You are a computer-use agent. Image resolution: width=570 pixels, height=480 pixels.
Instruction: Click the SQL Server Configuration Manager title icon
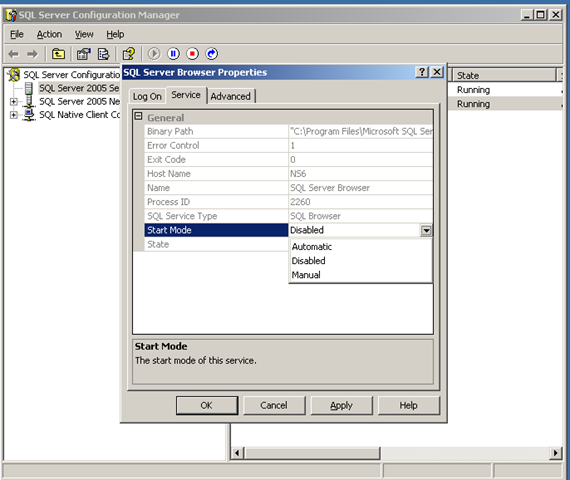(11, 15)
